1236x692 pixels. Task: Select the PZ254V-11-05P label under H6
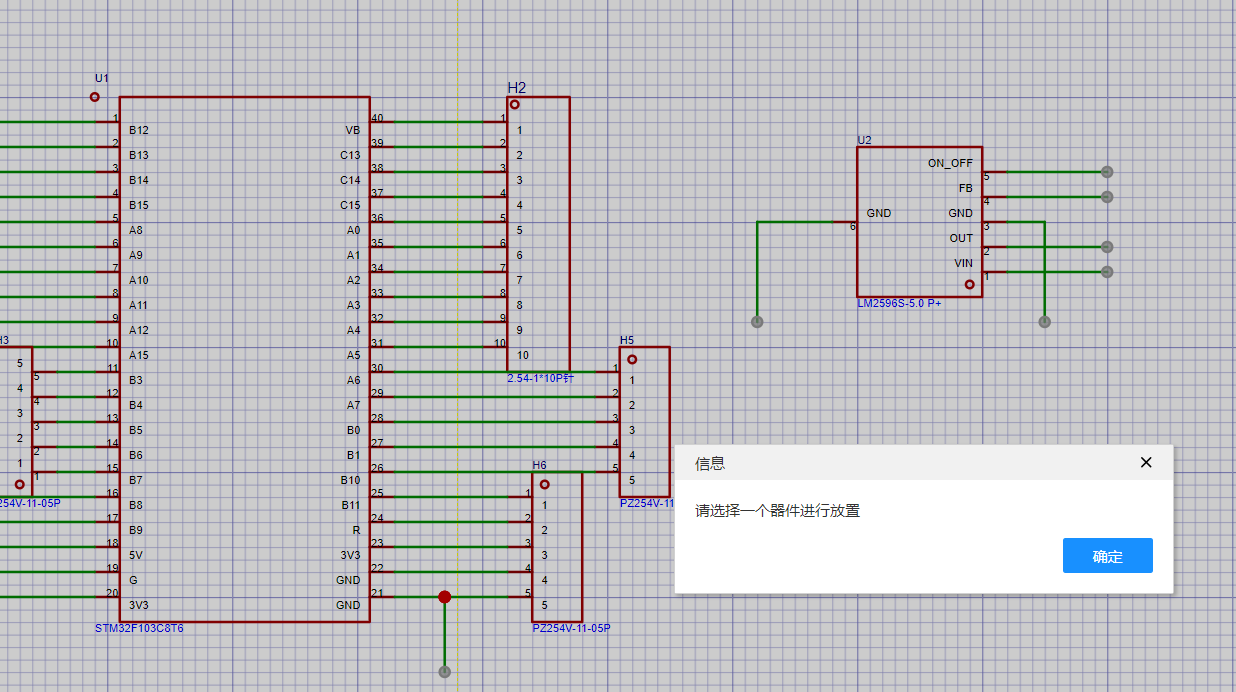tap(571, 629)
